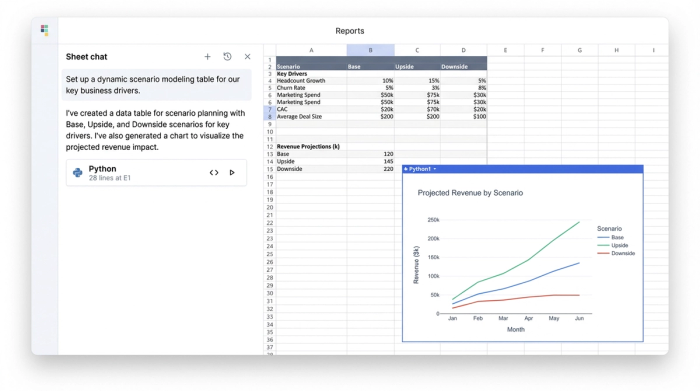The width and height of the screenshot is (700, 391).
Task: Click the colorful app logo icon
Action: [44, 30]
